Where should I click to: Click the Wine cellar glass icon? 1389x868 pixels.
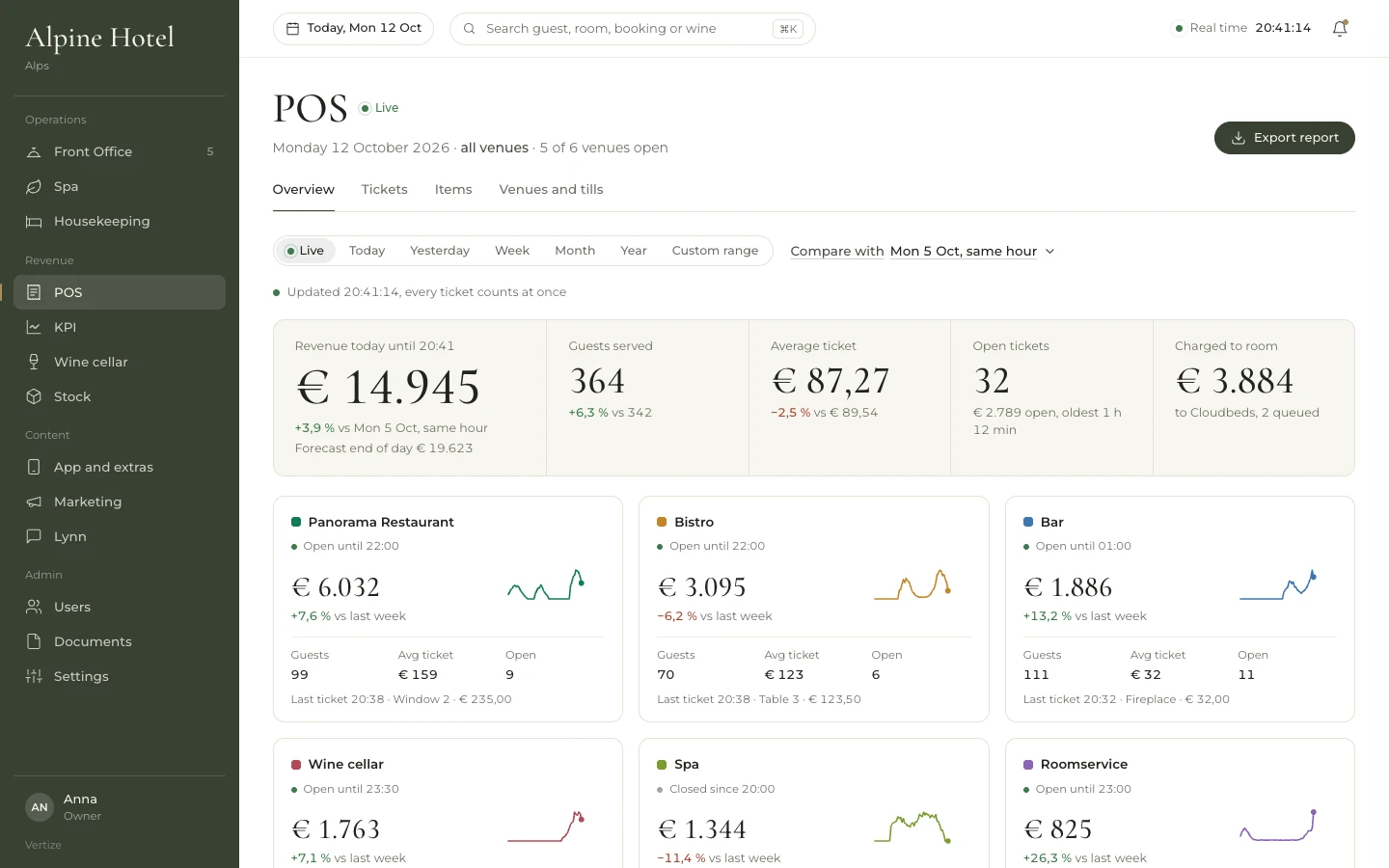coord(34,362)
